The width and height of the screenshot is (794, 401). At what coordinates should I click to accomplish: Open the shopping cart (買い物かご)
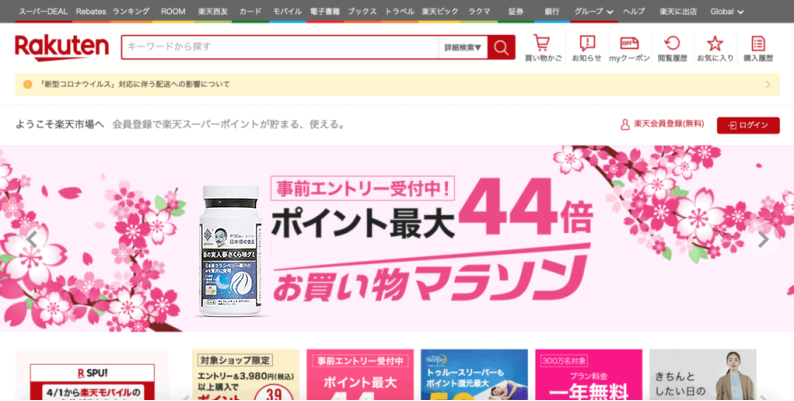pos(543,48)
